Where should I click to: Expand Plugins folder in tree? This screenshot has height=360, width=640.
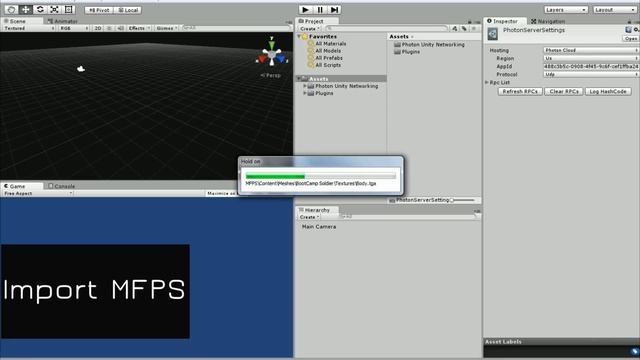[x=304, y=93]
